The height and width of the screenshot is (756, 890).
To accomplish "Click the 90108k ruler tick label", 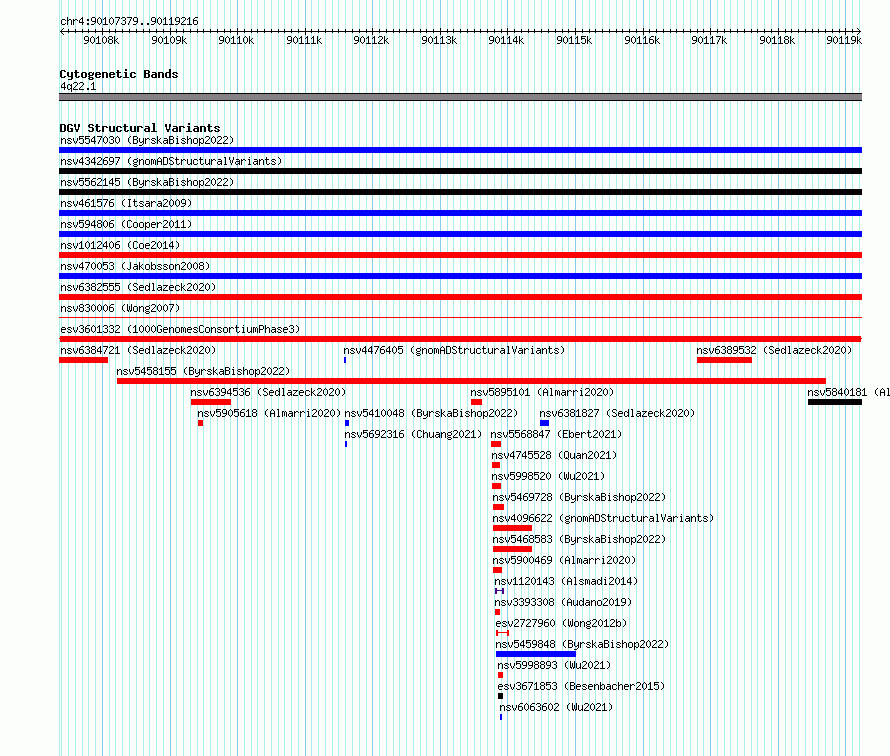I will point(101,40).
